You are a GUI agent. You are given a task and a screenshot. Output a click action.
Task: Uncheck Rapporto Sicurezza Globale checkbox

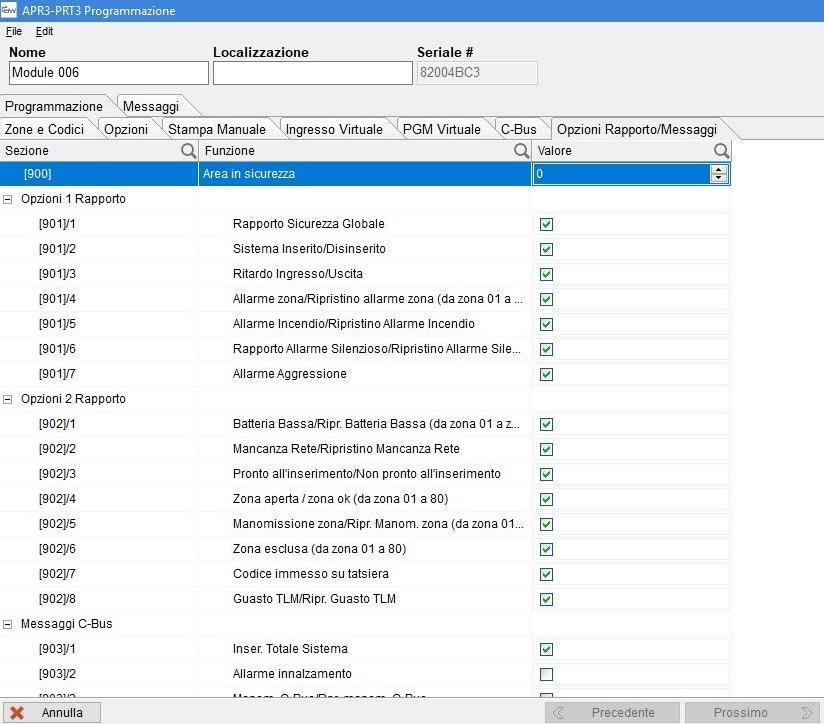[547, 224]
